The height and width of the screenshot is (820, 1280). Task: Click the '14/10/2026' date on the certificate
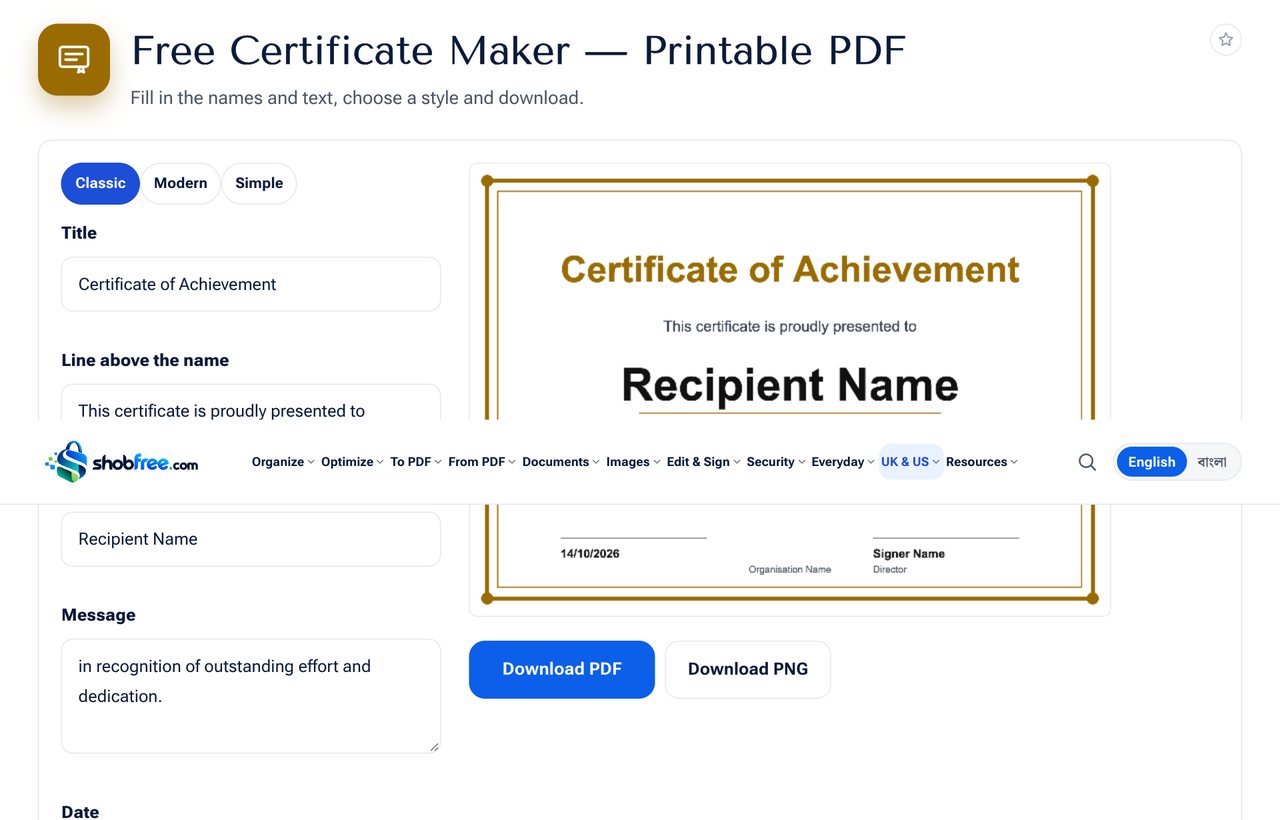[590, 554]
